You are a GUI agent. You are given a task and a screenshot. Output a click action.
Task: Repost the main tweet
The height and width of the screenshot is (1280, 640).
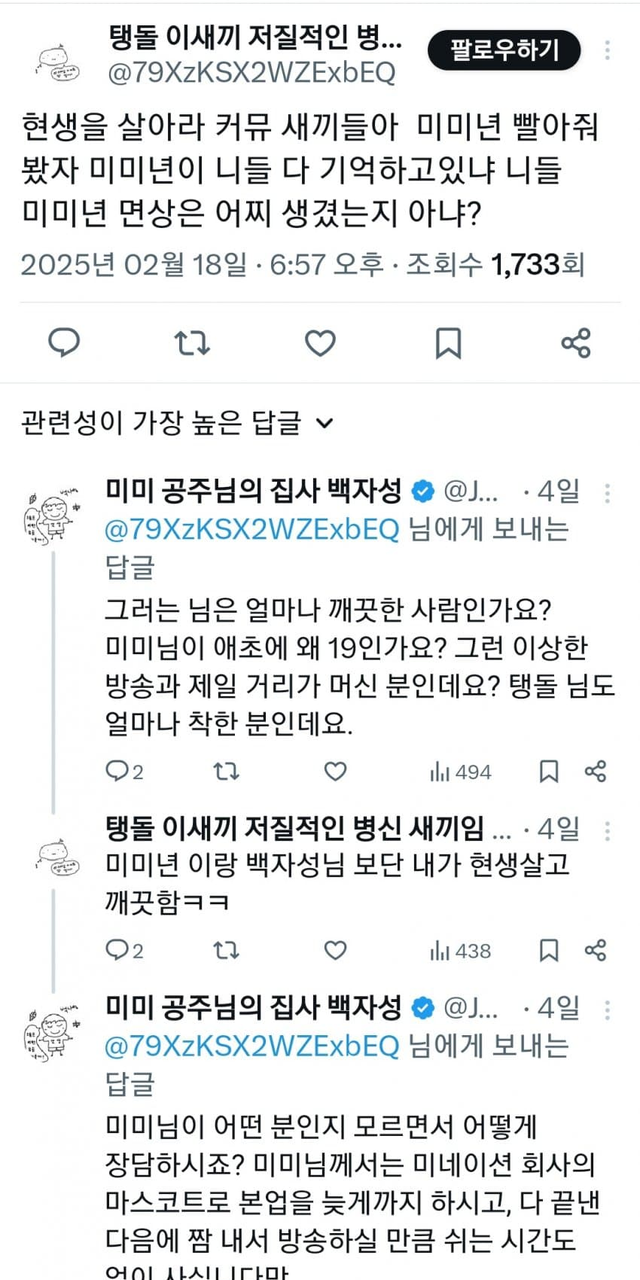(x=192, y=343)
